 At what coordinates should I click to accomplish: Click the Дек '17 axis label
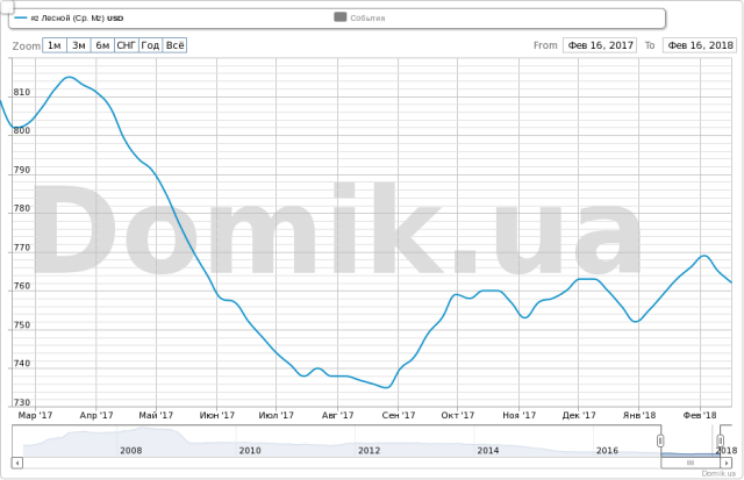tap(579, 415)
